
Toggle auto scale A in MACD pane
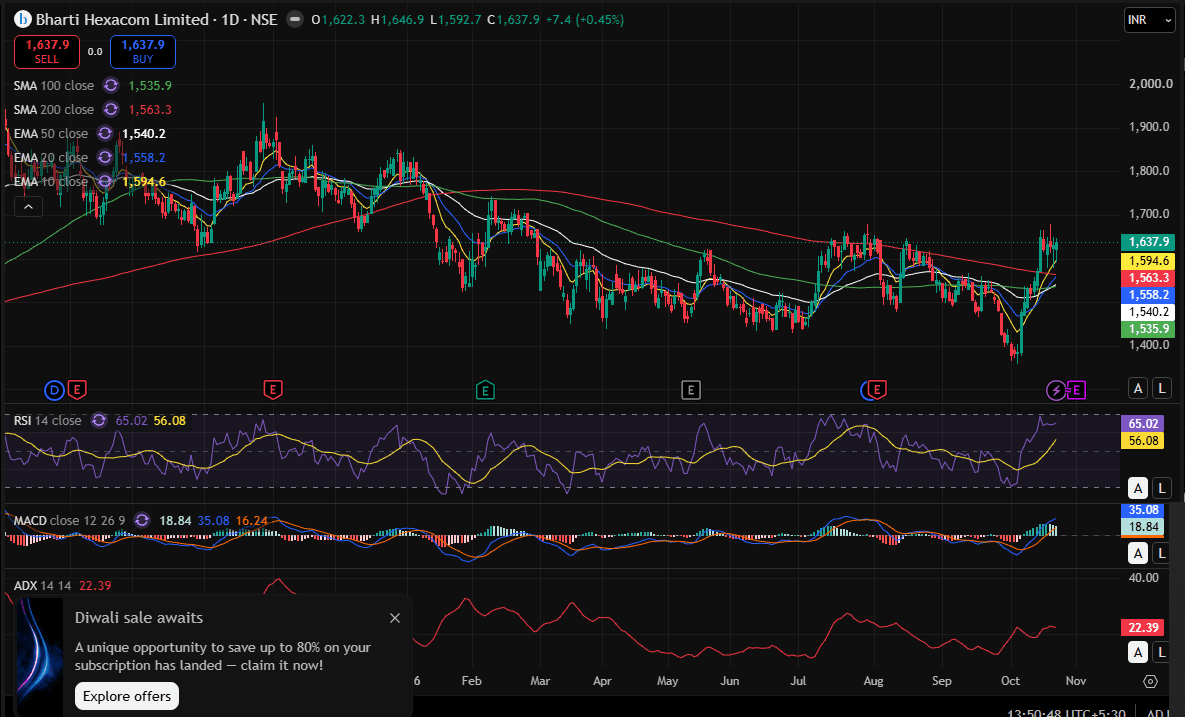click(1138, 553)
